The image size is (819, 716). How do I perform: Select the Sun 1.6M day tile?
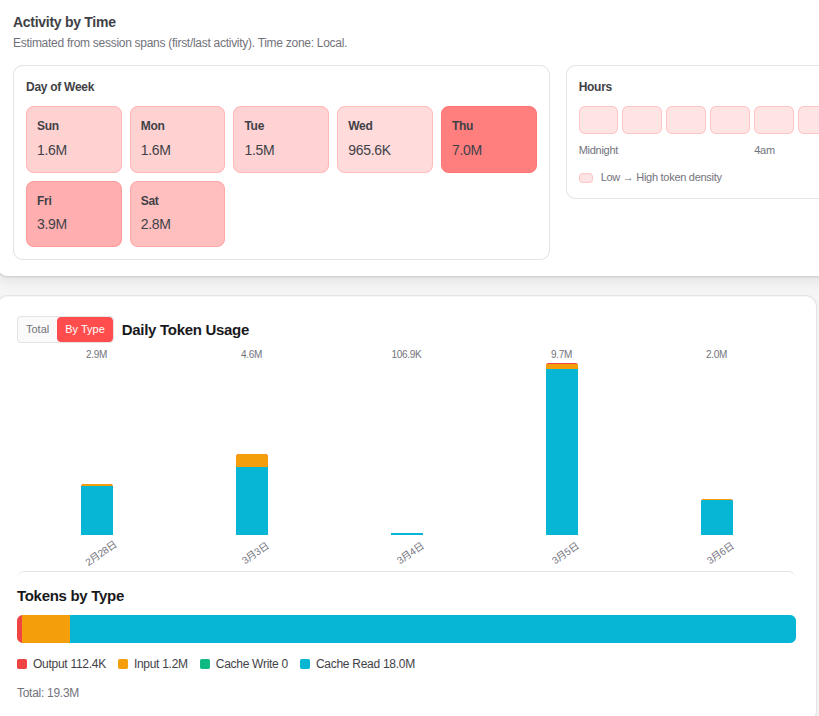click(x=74, y=139)
